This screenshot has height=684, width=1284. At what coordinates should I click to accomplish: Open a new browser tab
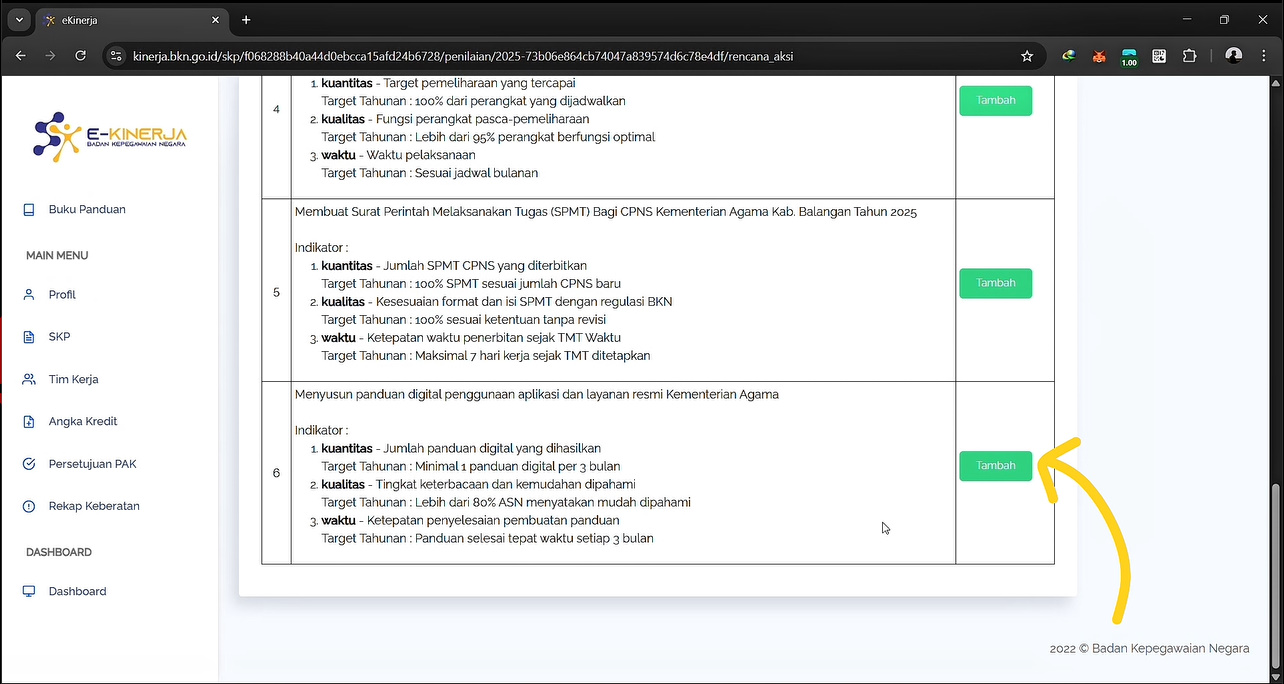click(x=246, y=20)
